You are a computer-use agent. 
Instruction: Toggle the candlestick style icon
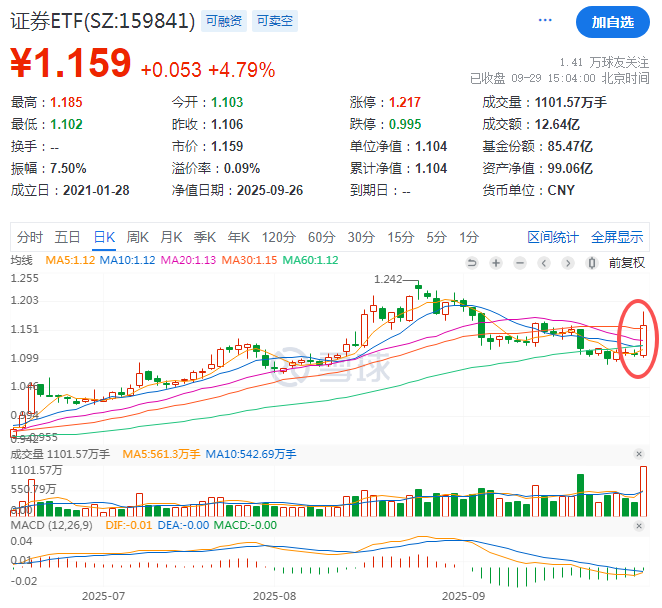pyautogui.click(x=591, y=263)
